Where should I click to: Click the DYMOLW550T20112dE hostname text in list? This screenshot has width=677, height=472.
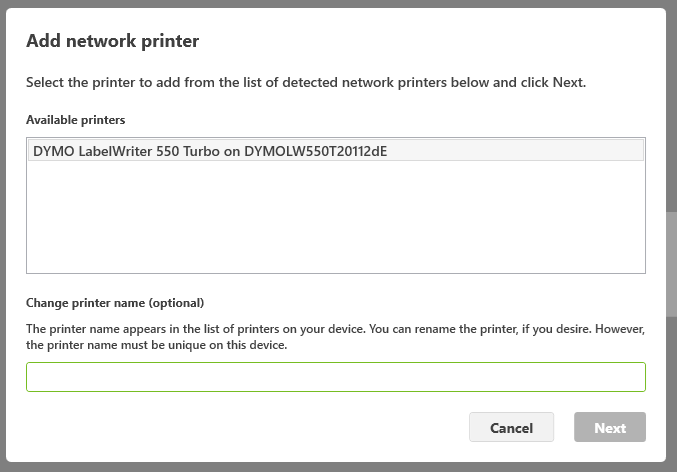click(316, 151)
